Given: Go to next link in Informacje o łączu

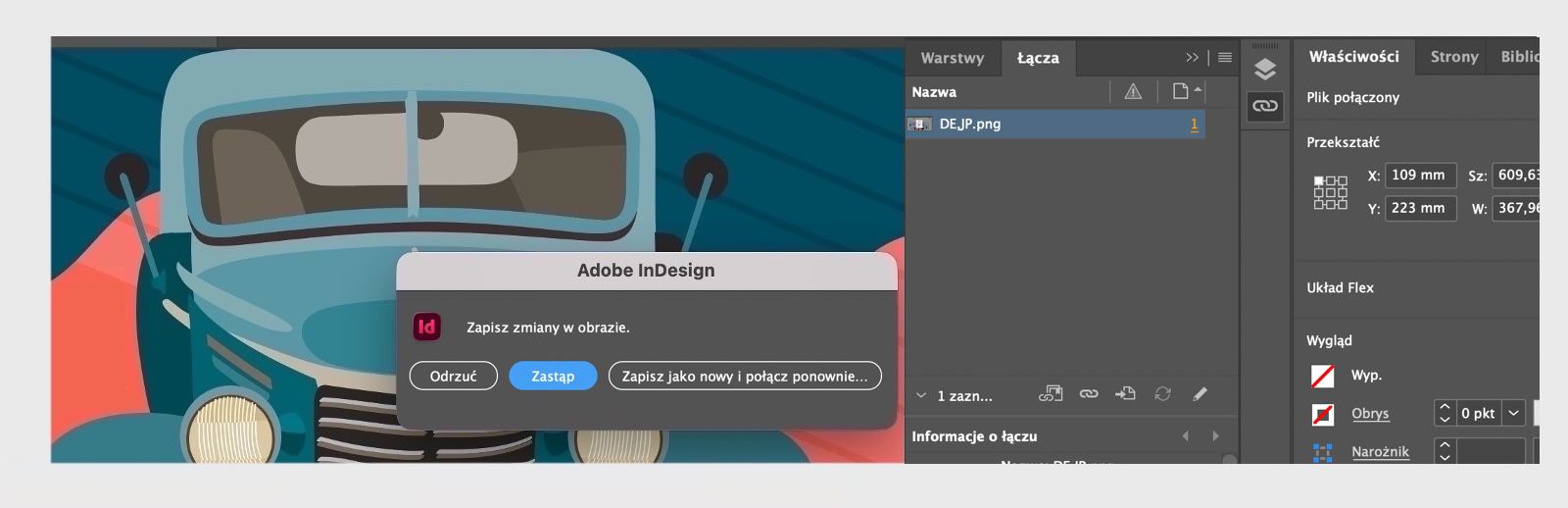Looking at the screenshot, I should coord(1216,436).
